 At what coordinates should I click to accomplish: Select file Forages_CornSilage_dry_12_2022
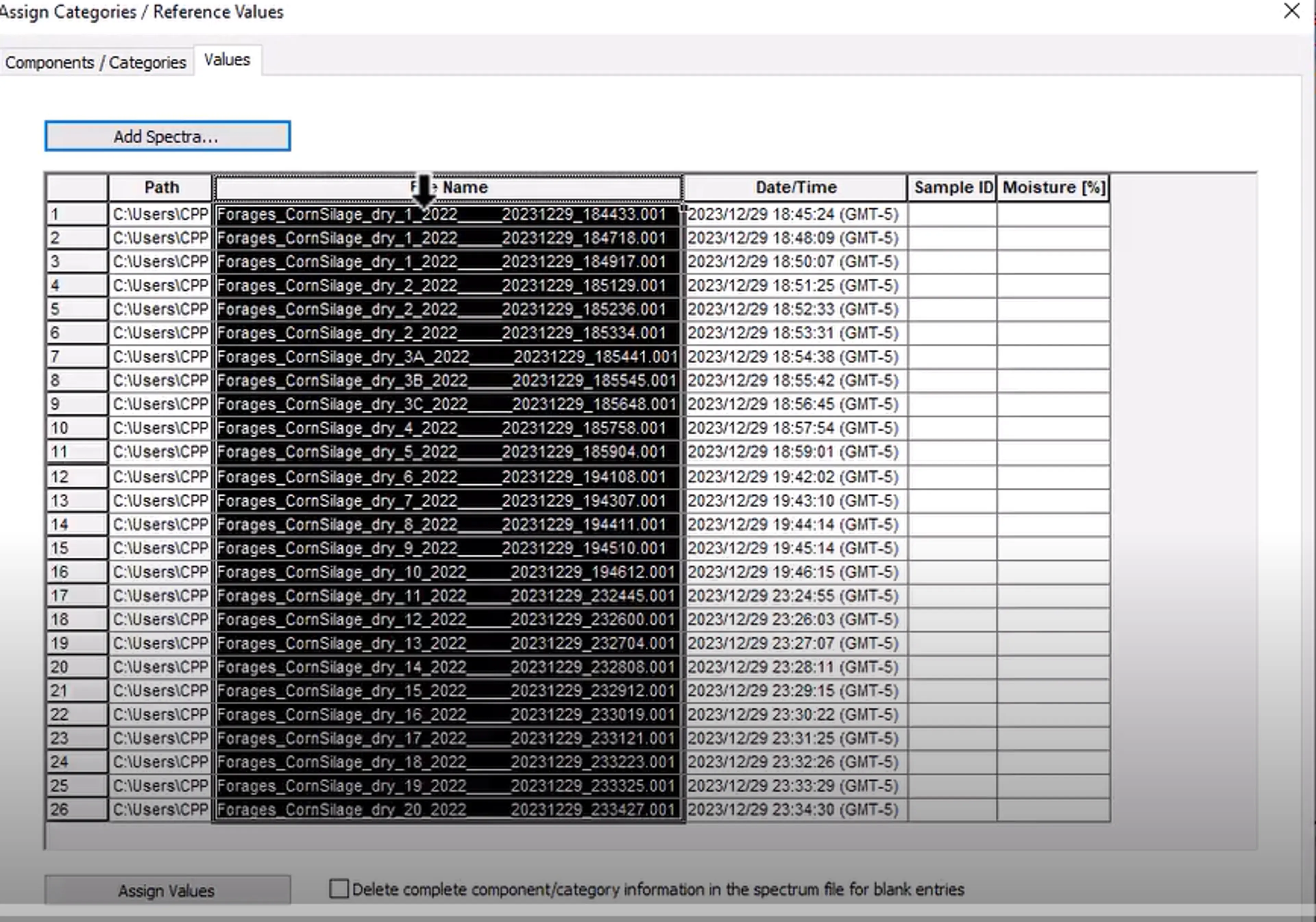point(448,619)
